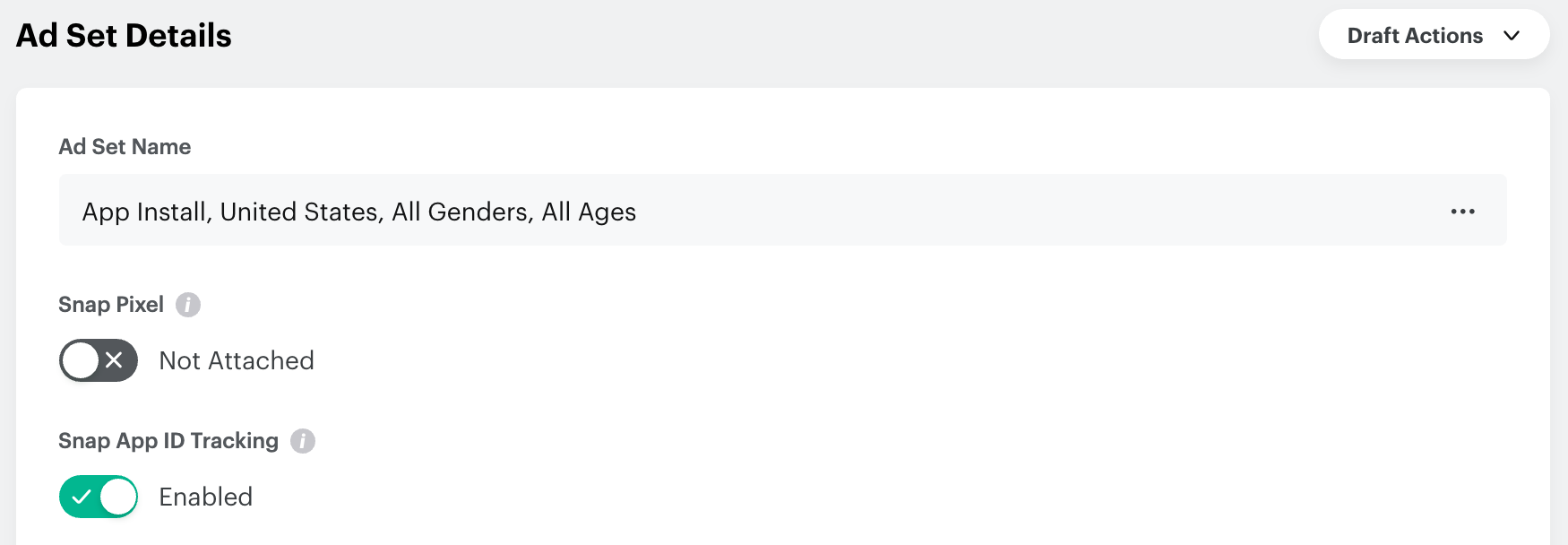Image resolution: width=1568 pixels, height=545 pixels.
Task: Click the Snap Pixel info icon
Action: pyautogui.click(x=187, y=305)
